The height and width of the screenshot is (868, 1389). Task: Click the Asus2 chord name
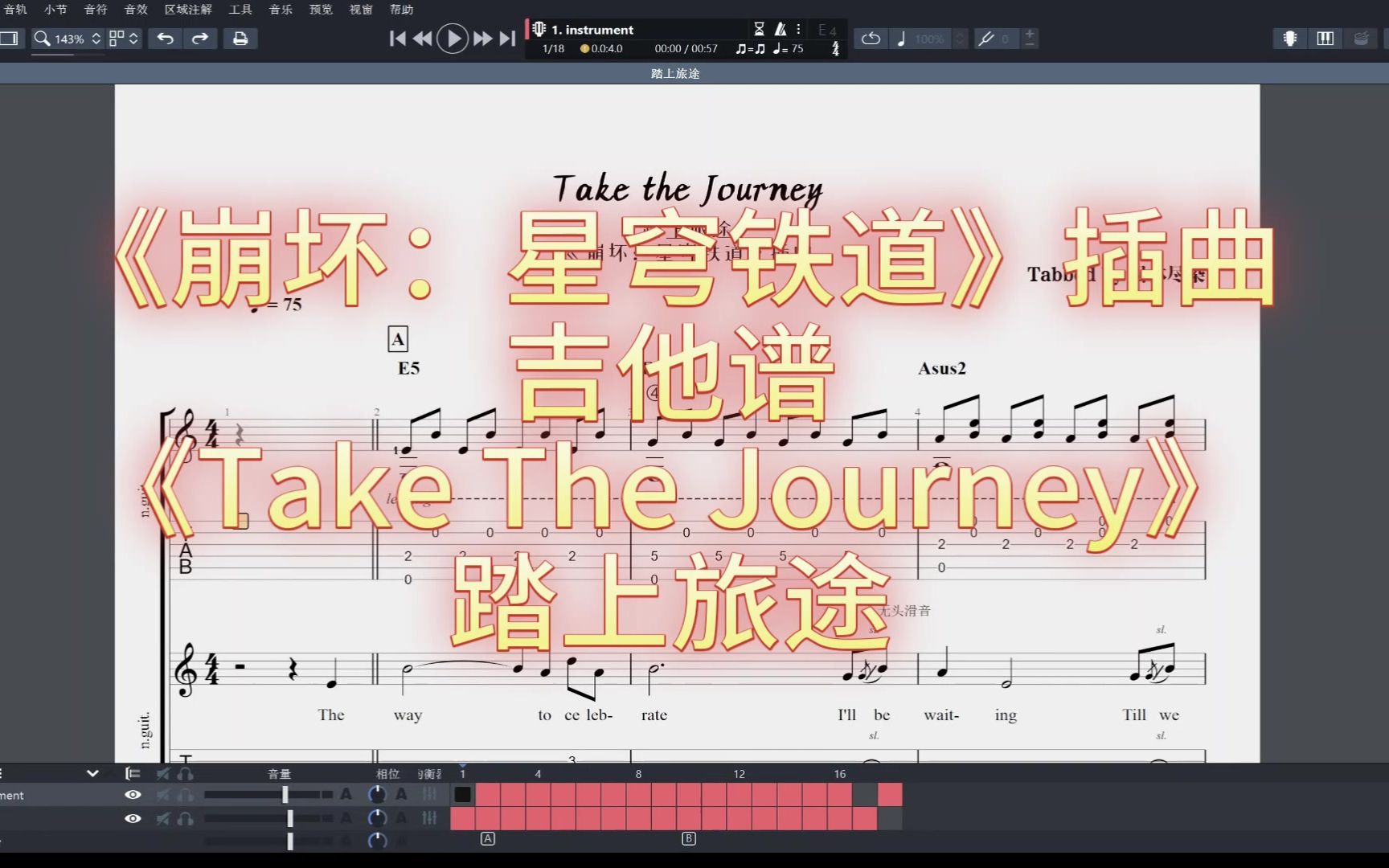coord(942,368)
